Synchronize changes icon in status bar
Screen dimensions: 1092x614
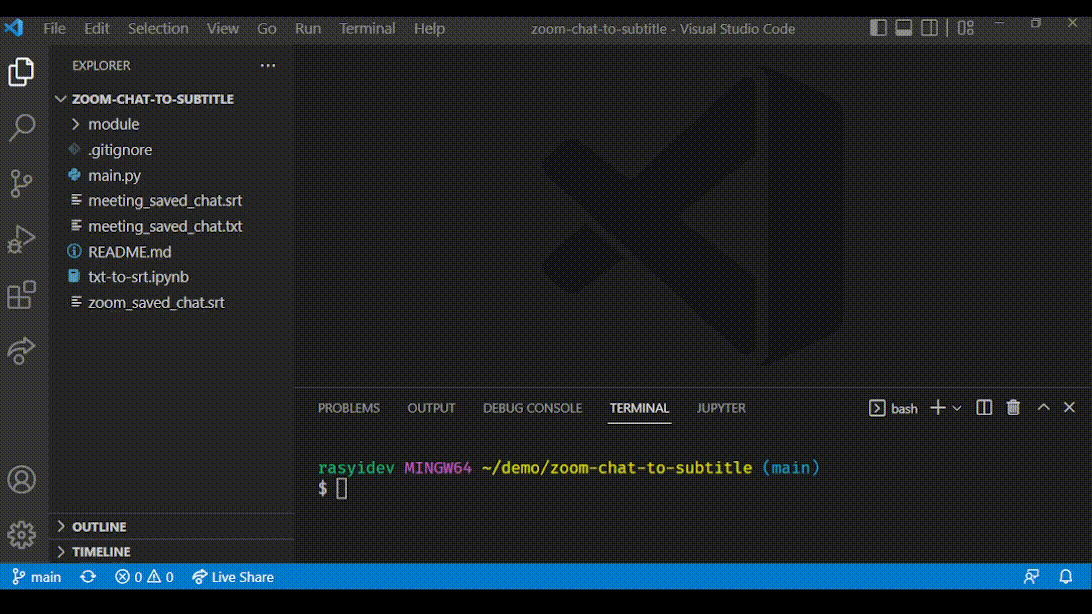[88, 577]
